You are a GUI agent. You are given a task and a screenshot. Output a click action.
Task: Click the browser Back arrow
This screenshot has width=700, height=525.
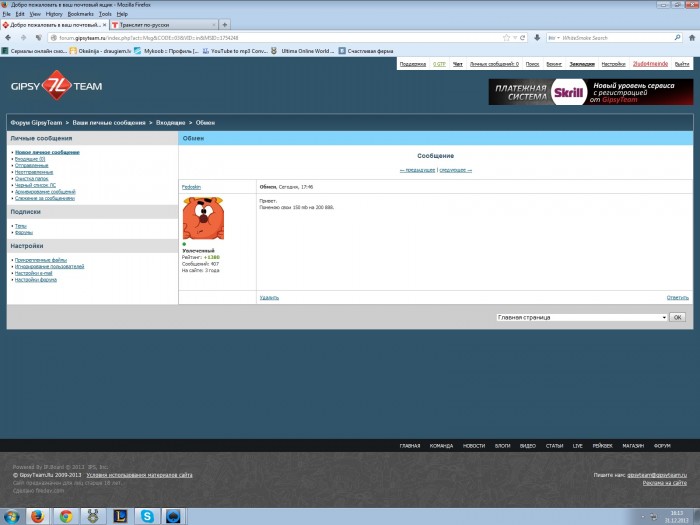pos(8,38)
